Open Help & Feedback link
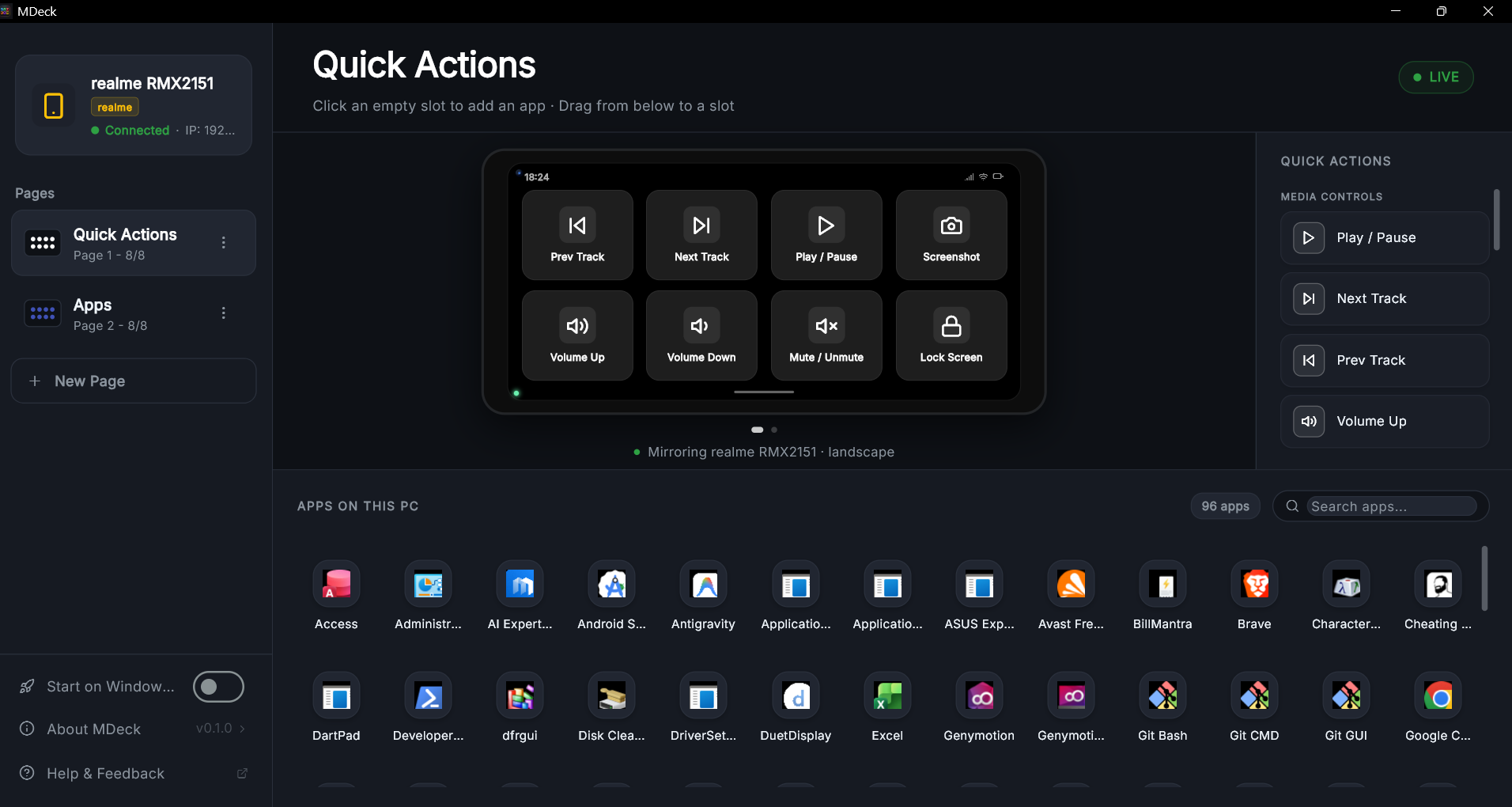The height and width of the screenshot is (807, 1512). pyautogui.click(x=134, y=773)
